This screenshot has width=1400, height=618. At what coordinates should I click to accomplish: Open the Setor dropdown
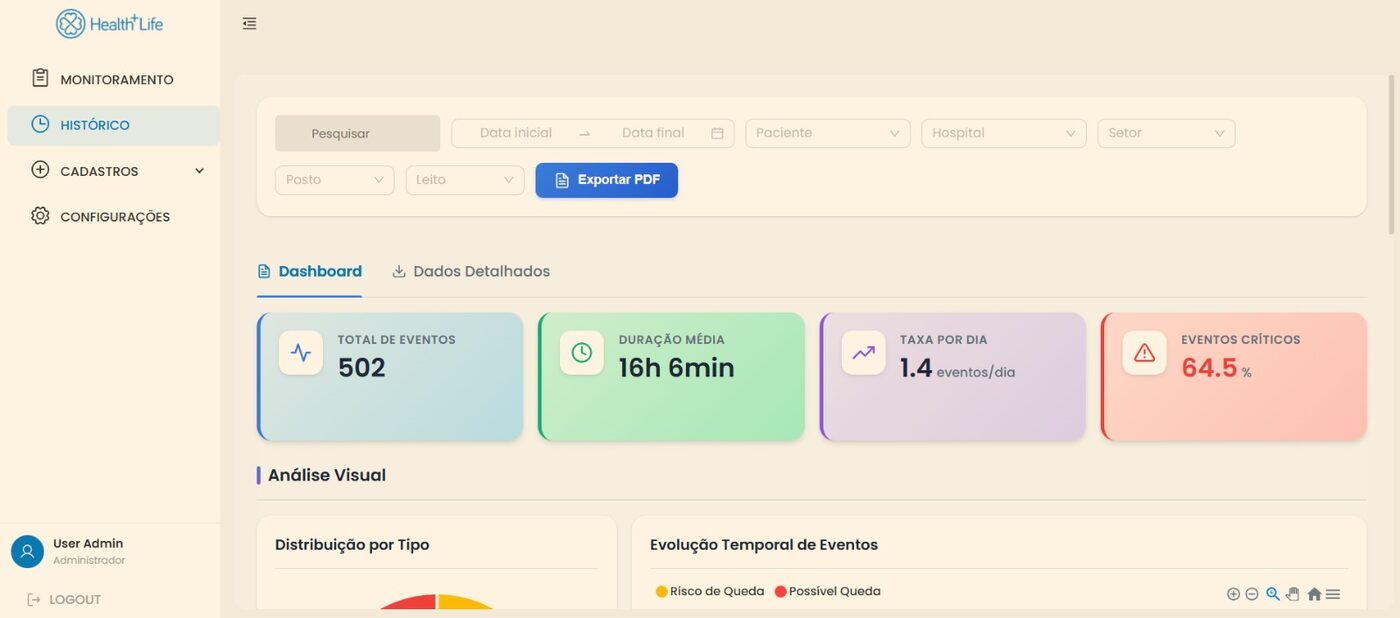click(1166, 133)
